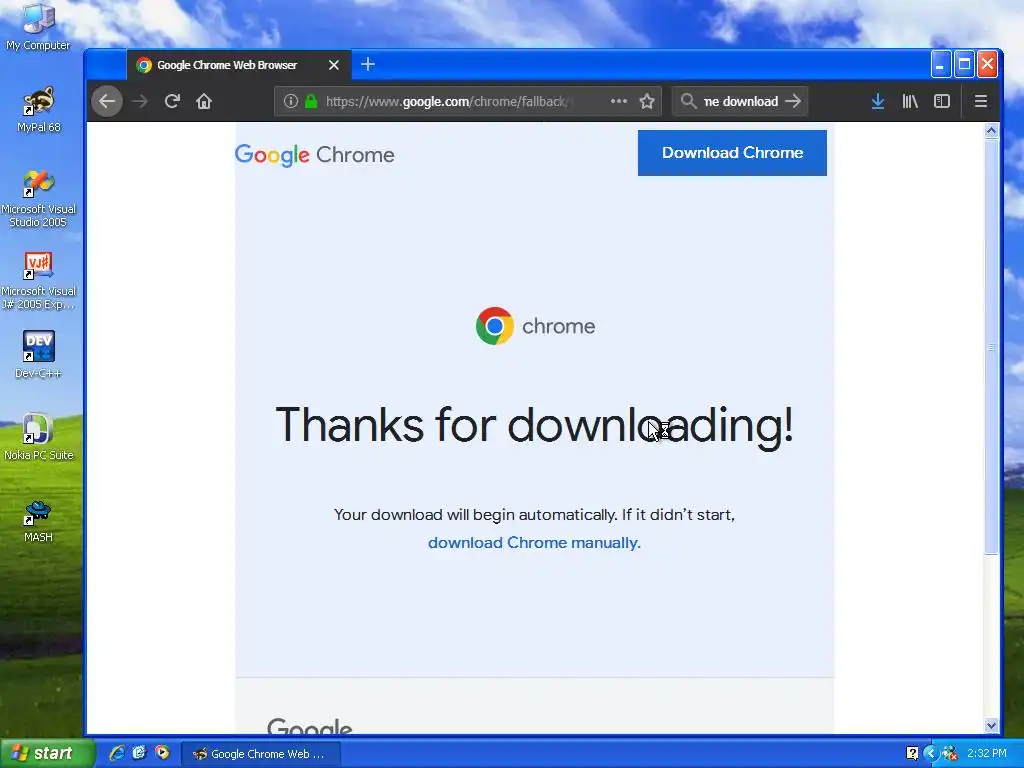Select MyPal 68 desktop shortcut

38,109
